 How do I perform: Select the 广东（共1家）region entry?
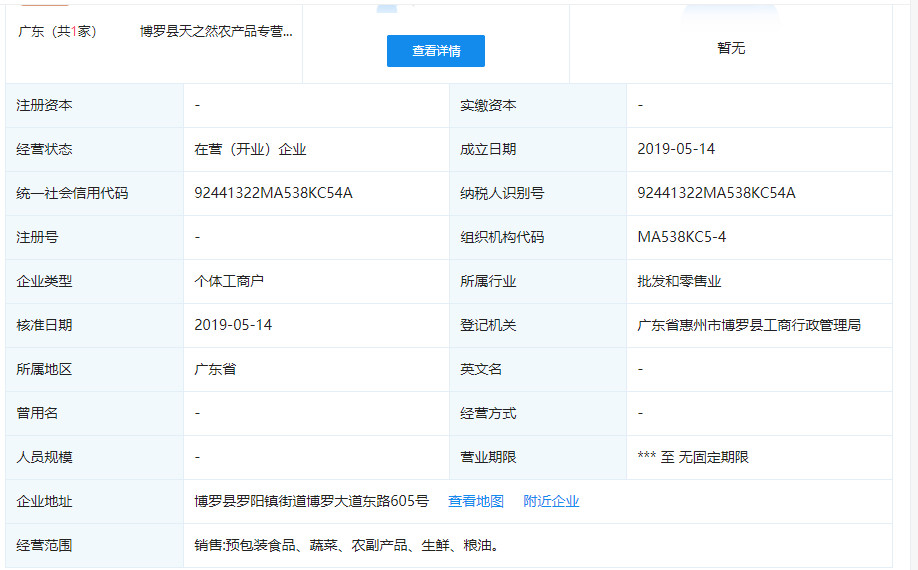coord(57,31)
